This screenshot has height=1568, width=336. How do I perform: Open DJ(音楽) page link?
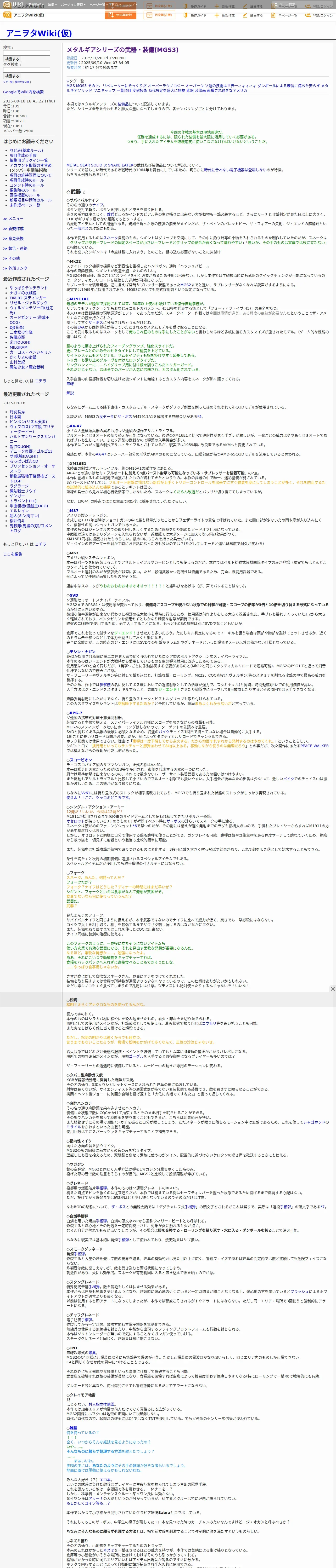click(17, 327)
